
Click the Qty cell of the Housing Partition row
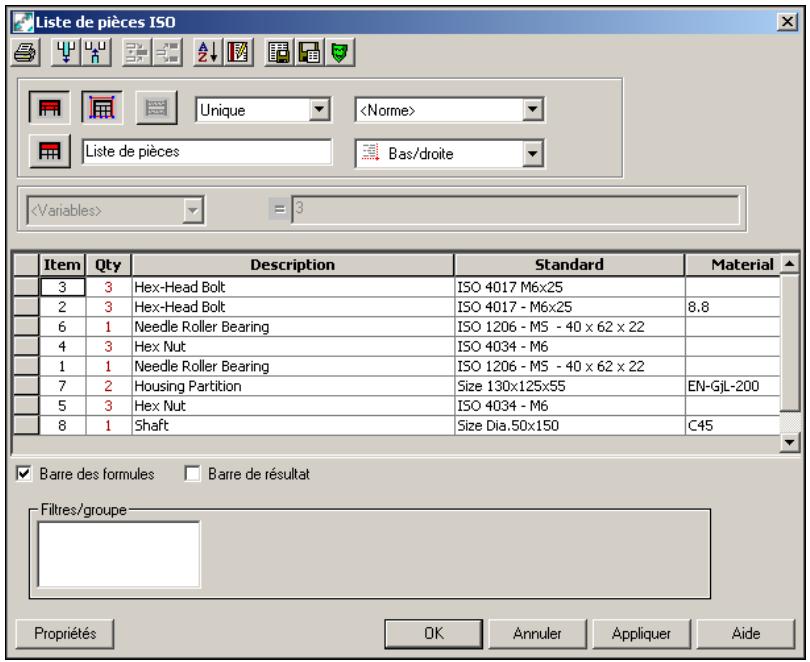point(108,386)
